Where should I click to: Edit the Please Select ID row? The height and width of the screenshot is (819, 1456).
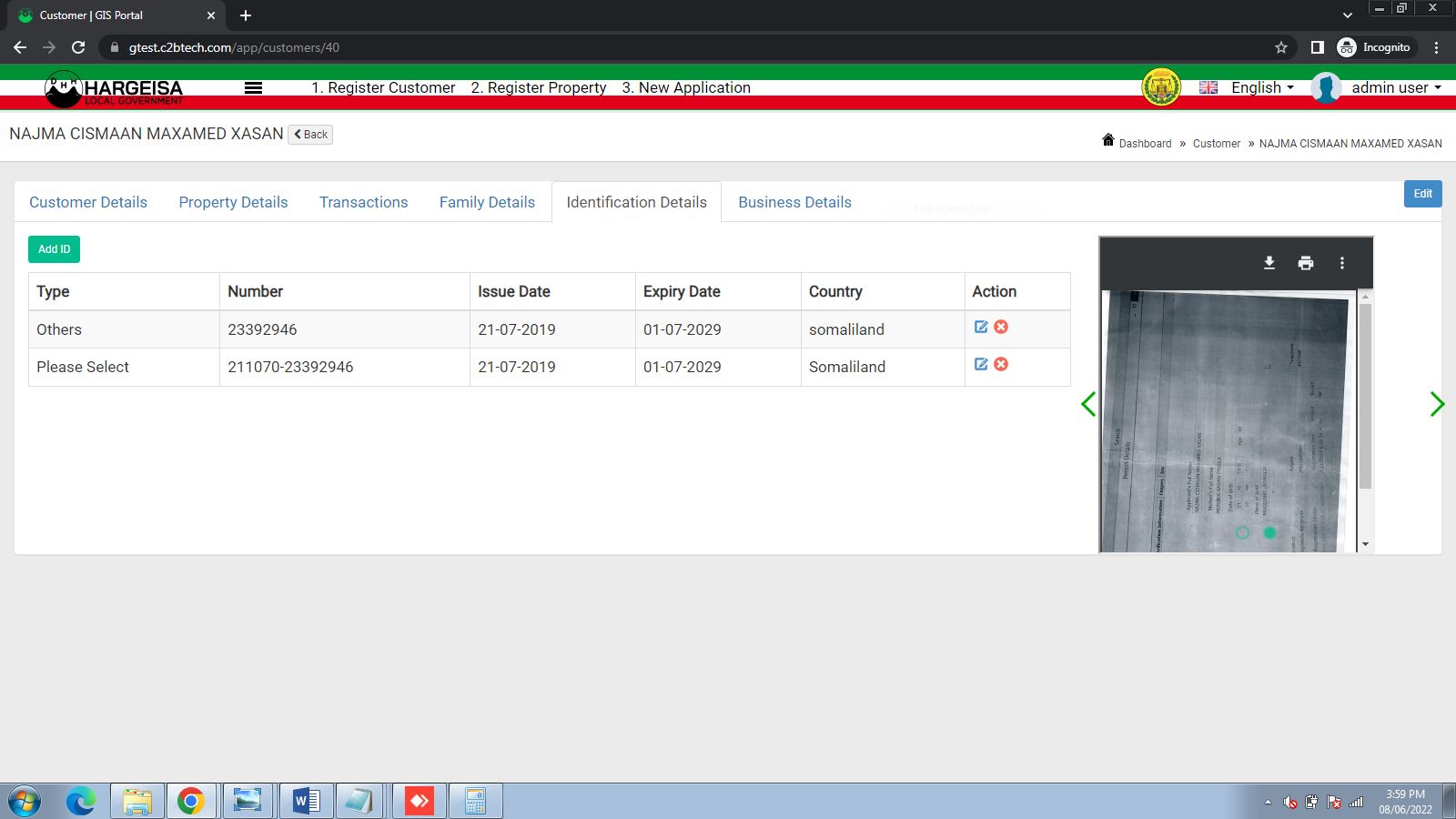[x=981, y=364]
